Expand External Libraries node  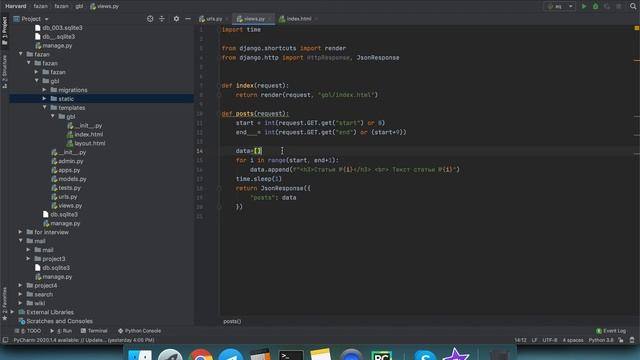(x=12, y=312)
